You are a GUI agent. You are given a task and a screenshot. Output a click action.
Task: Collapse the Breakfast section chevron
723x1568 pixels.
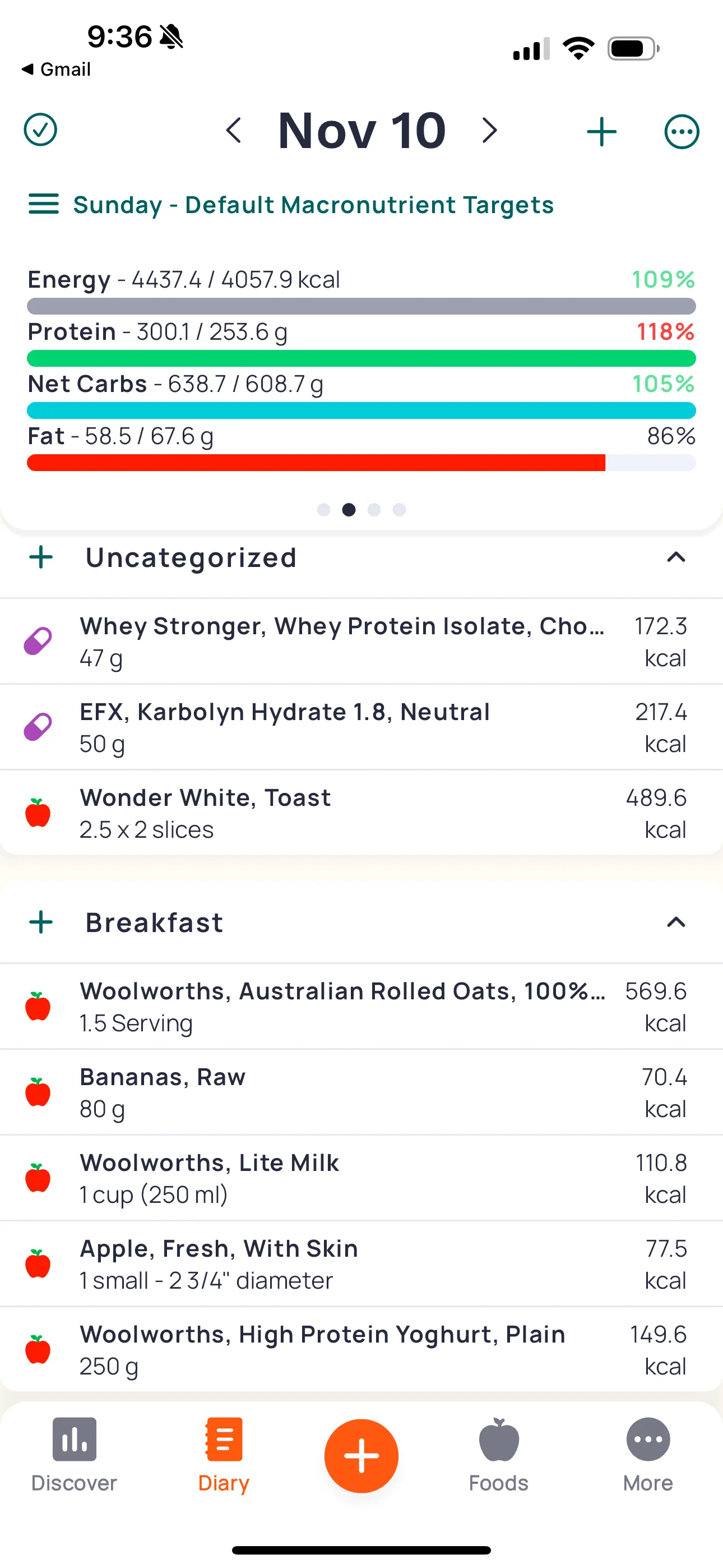pos(676,922)
